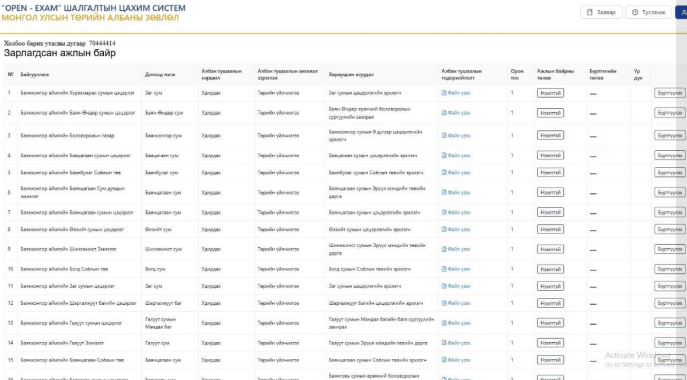Click the Нээлттэй status badge in row 9

550,249
